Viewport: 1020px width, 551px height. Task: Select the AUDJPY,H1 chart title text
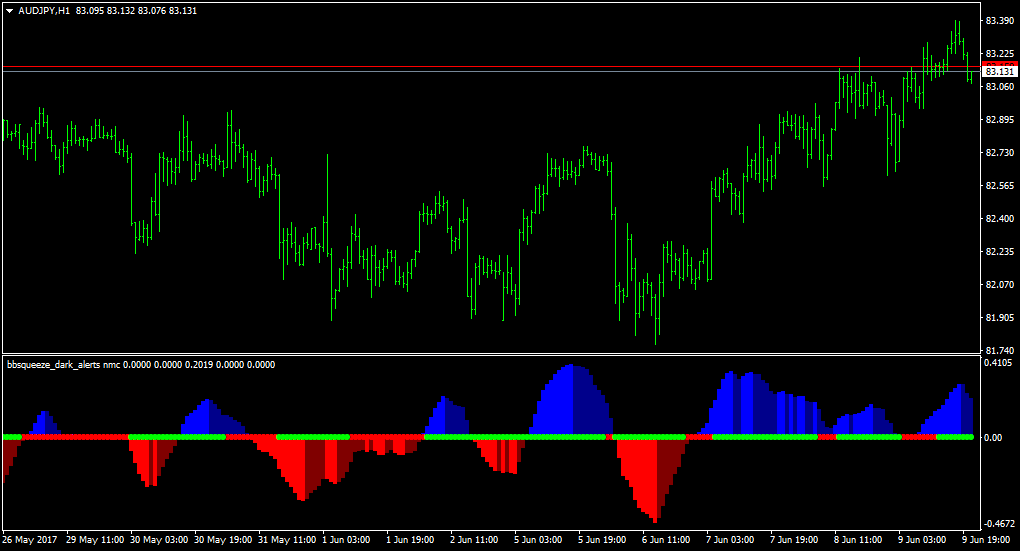click(x=44, y=11)
